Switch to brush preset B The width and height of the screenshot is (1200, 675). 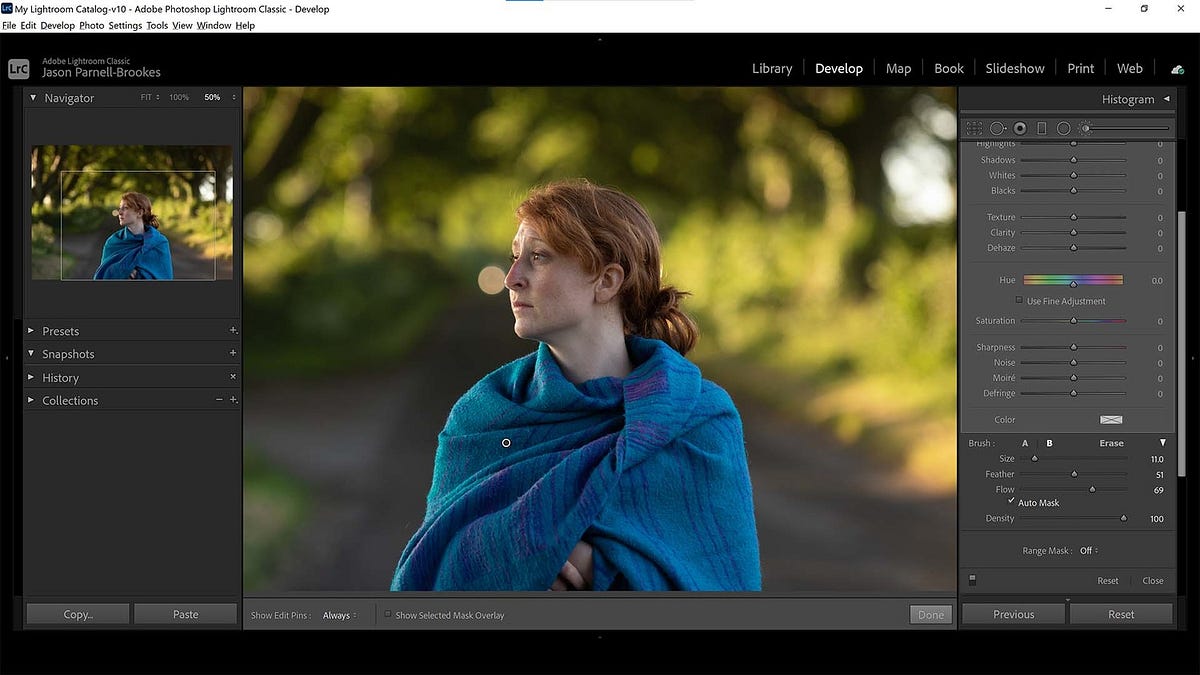click(x=1048, y=442)
